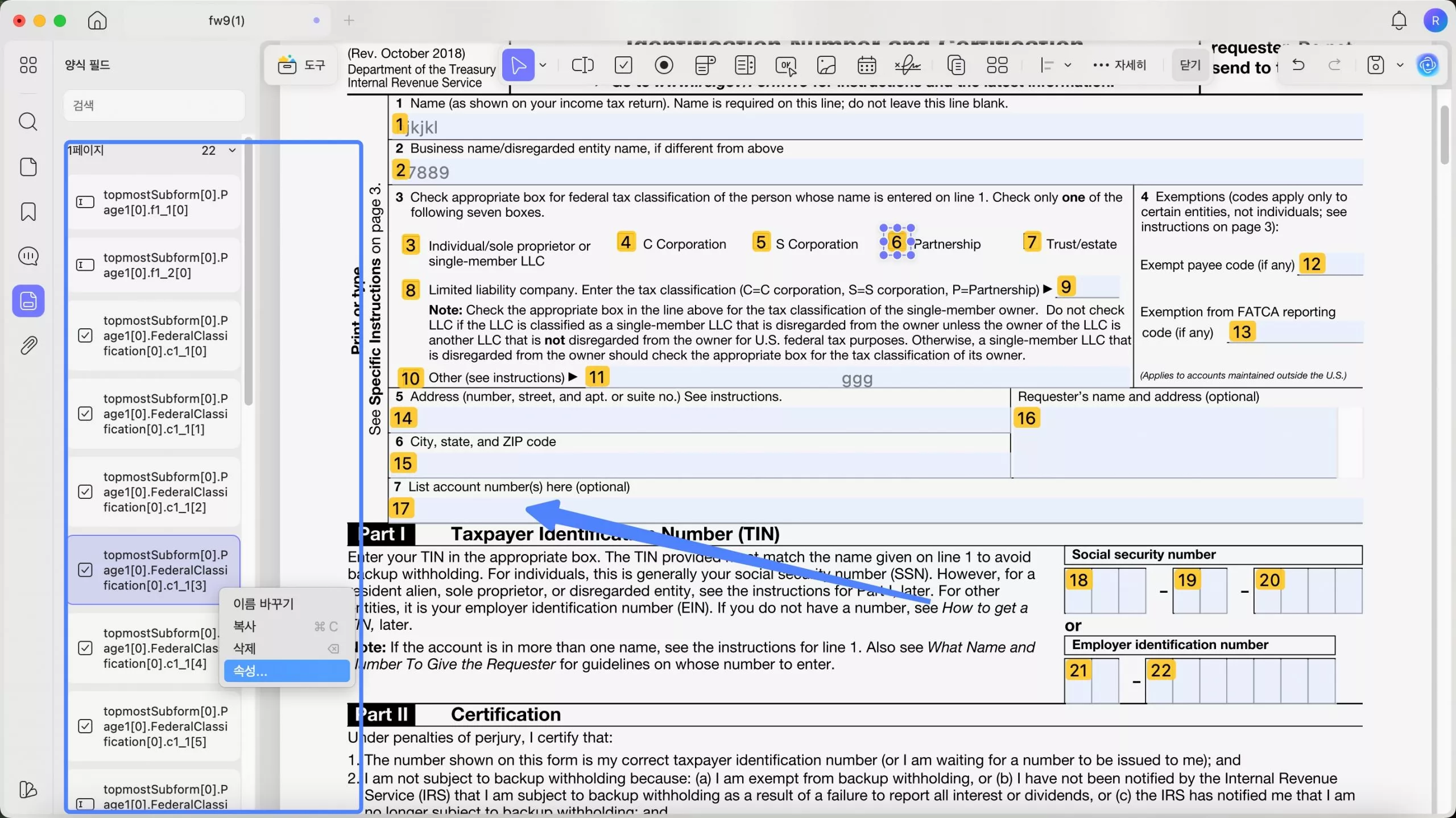Collapse the 1페이지 field list chevron
This screenshot has width=1456, height=818.
(232, 150)
